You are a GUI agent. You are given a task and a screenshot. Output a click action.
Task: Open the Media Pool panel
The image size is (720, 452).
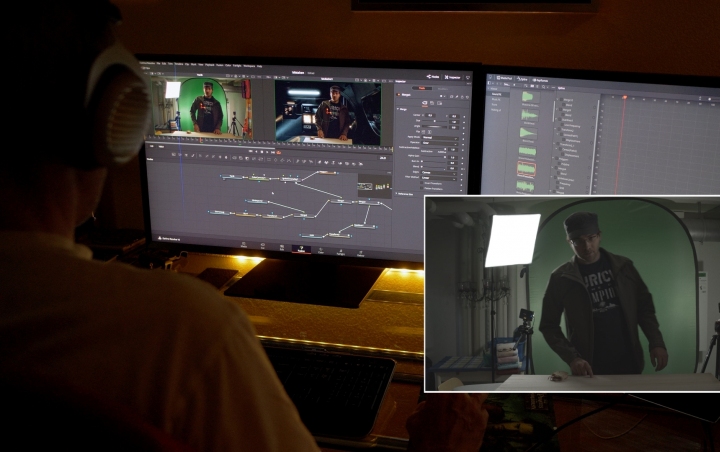tap(505, 78)
